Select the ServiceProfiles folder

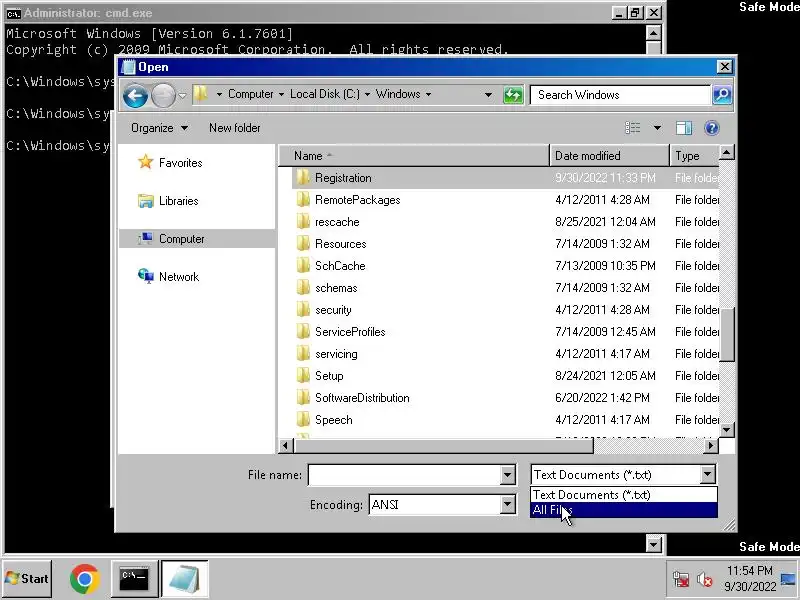point(505,331)
